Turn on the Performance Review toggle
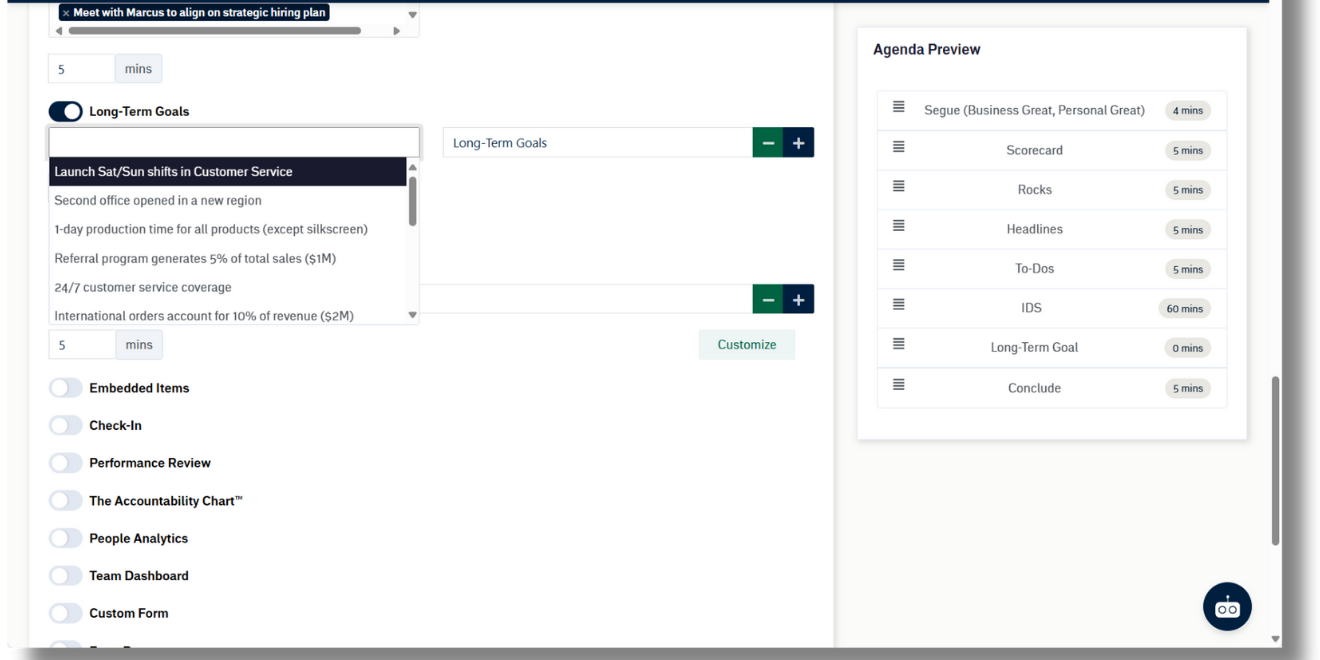The image size is (1320, 660). pyautogui.click(x=66, y=463)
